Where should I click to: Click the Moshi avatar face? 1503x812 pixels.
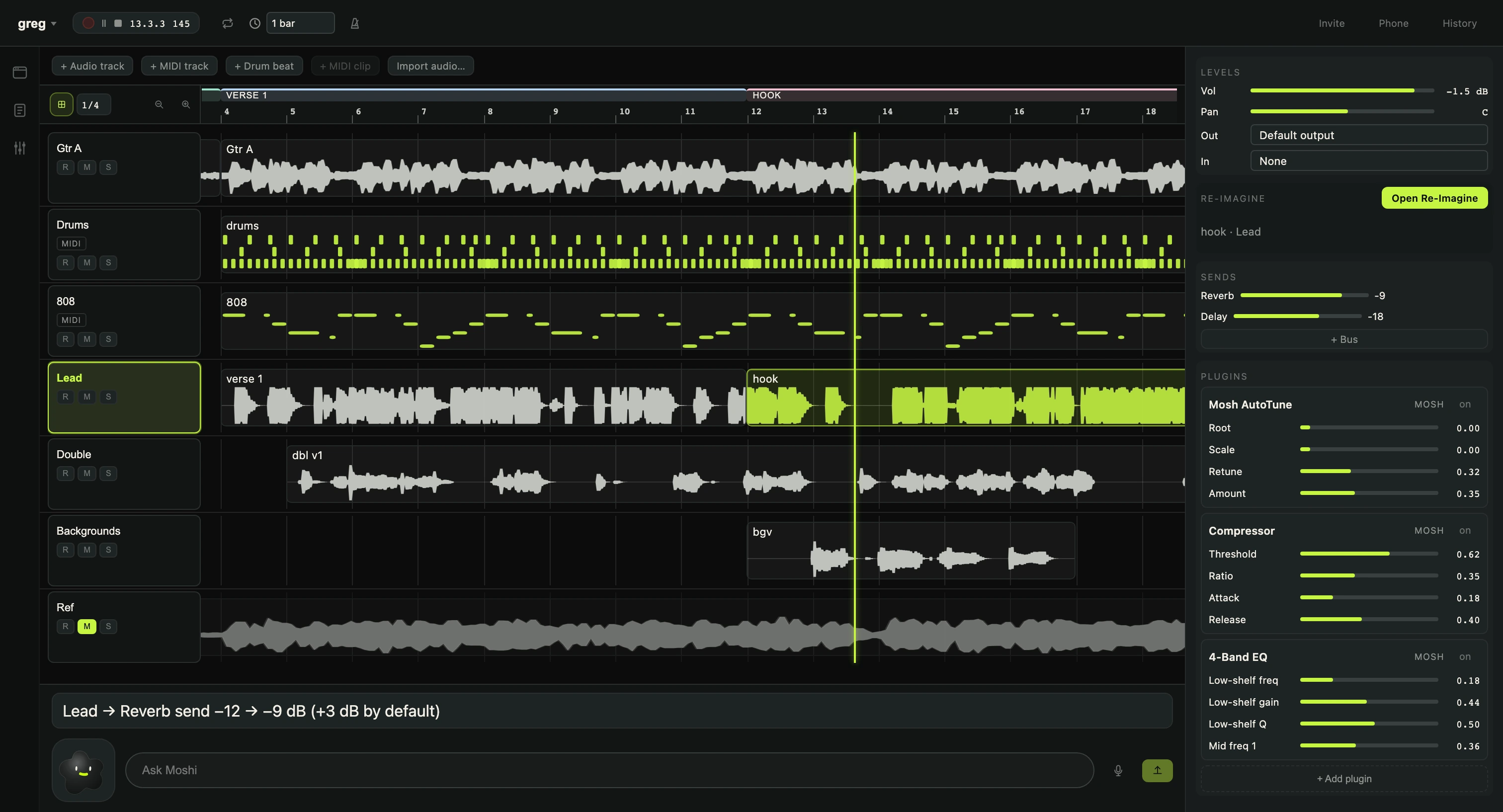(83, 770)
